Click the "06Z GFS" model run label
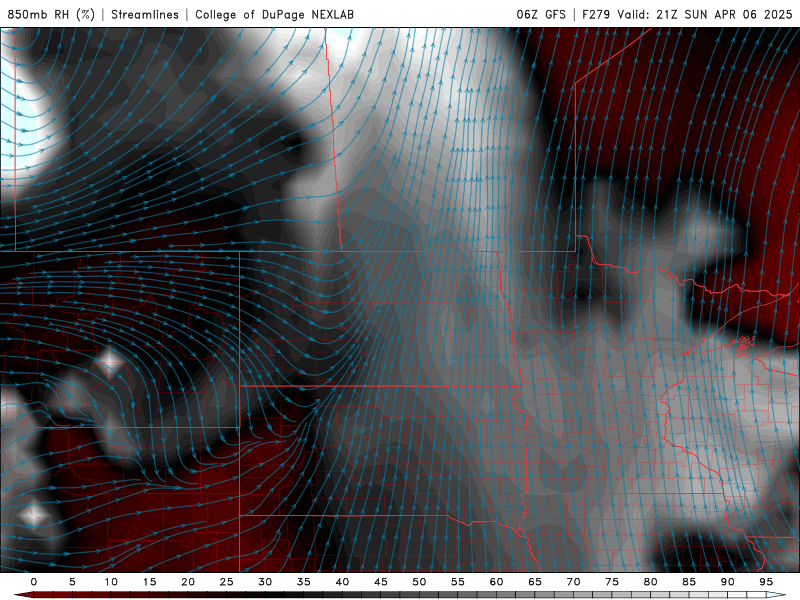Screen dimensions: 800x600 coord(541,14)
